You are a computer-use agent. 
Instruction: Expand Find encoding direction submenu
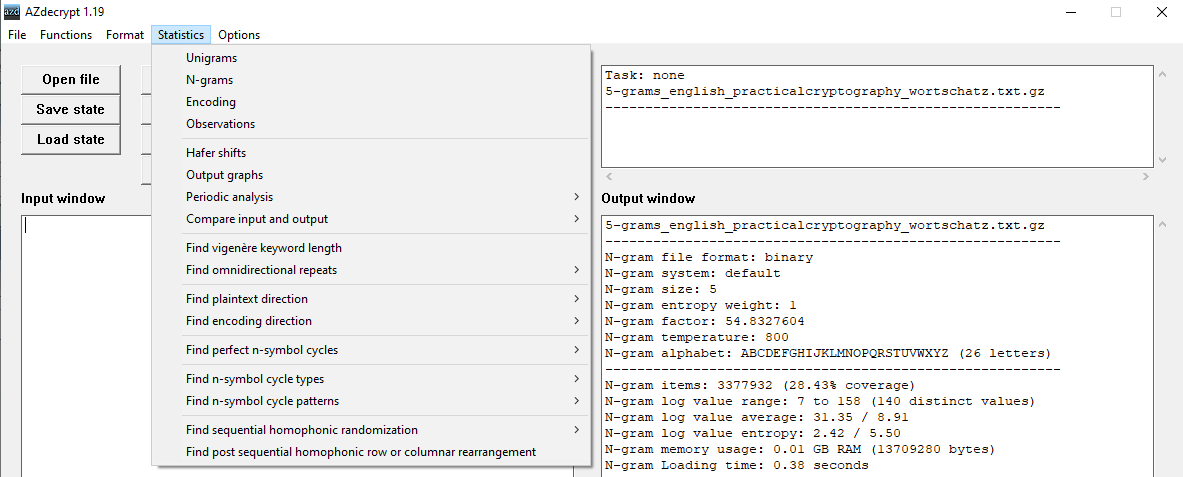(370, 321)
